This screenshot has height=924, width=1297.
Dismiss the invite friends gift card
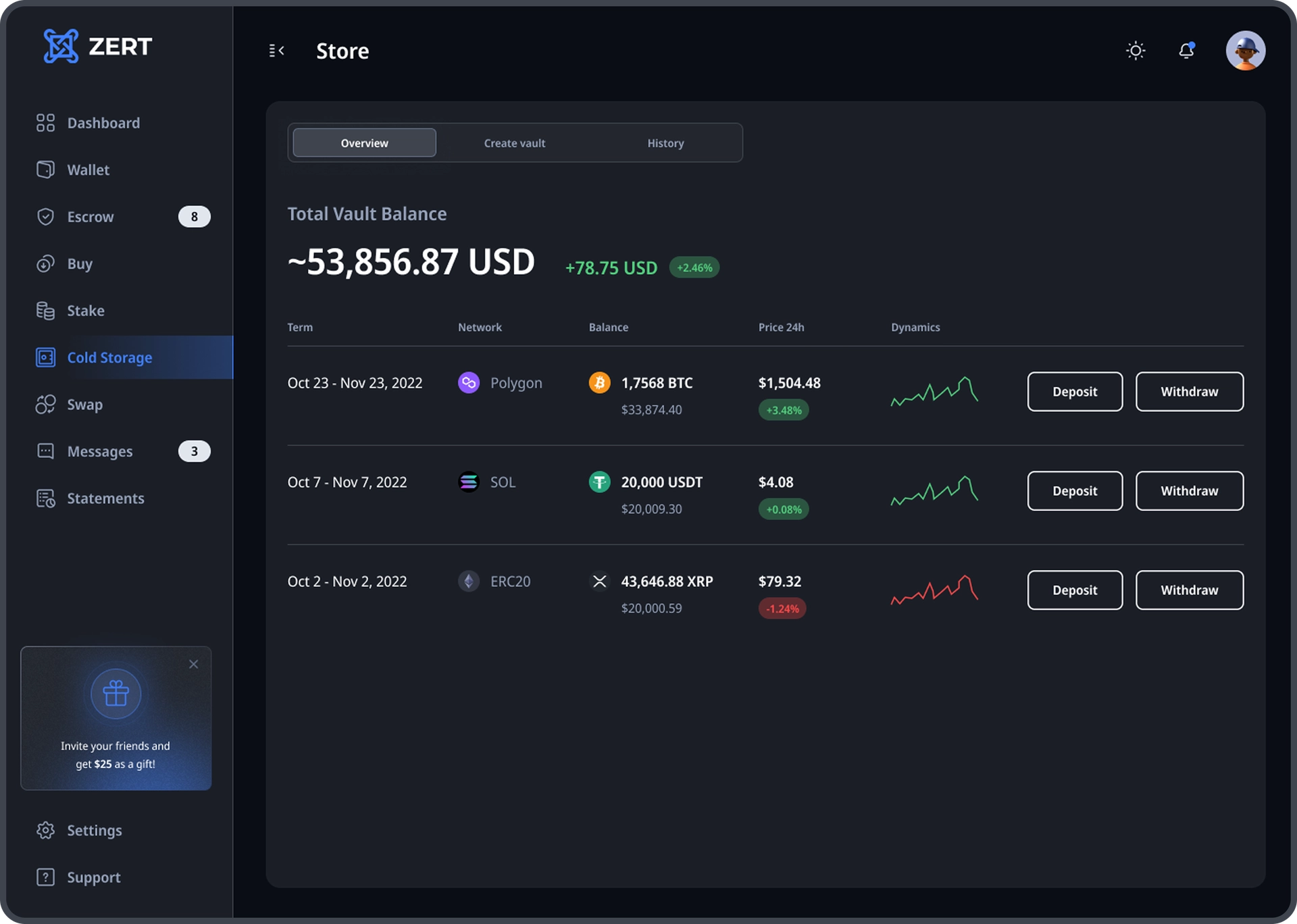(x=194, y=665)
